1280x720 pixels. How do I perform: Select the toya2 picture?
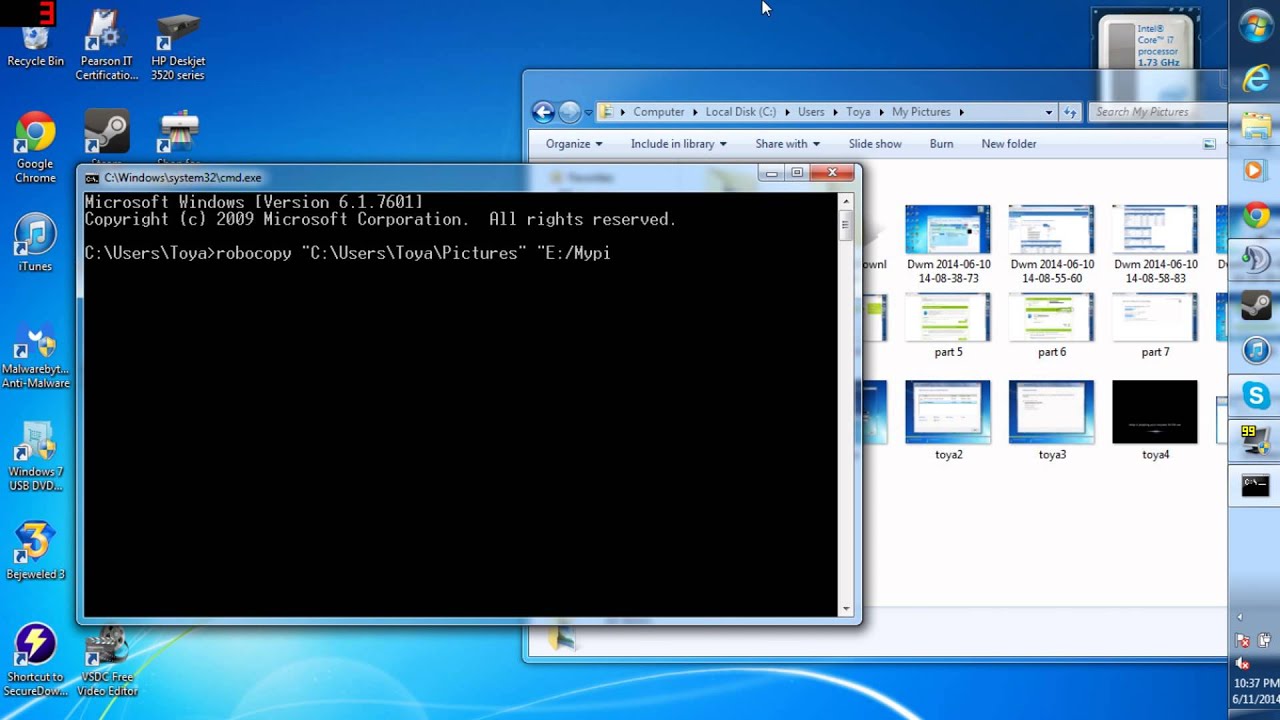point(948,420)
